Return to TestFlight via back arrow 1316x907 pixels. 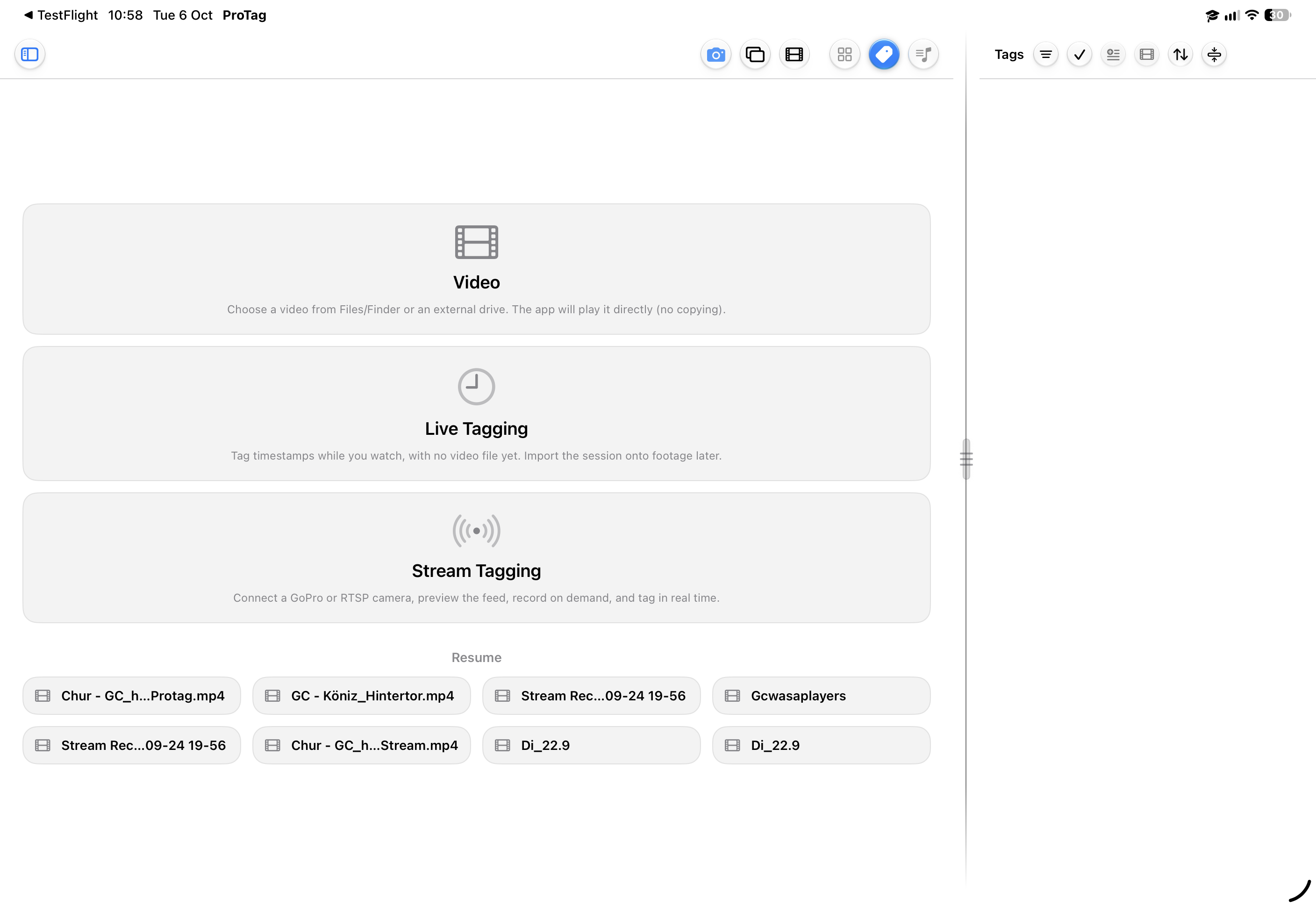pyautogui.click(x=61, y=15)
